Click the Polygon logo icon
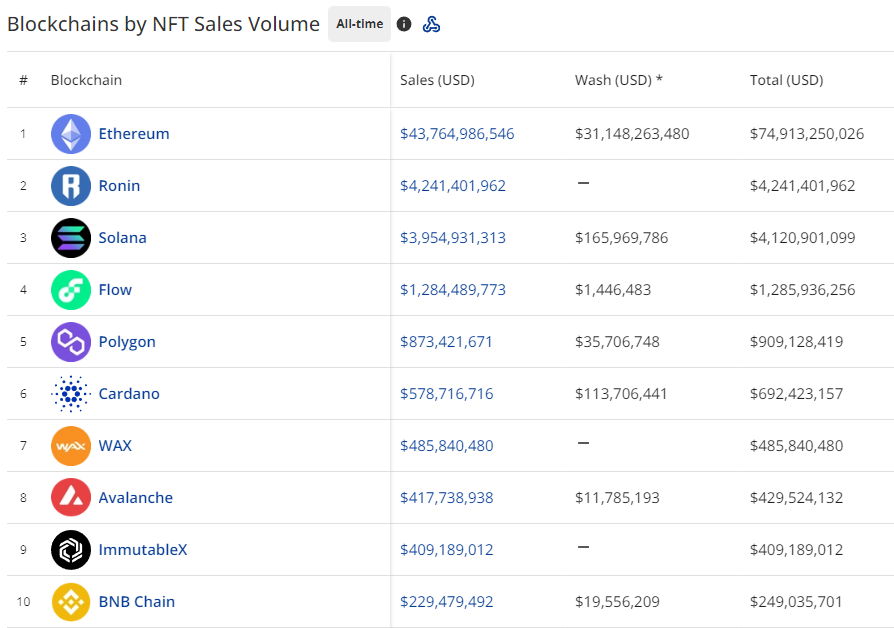This screenshot has width=894, height=628. click(70, 342)
